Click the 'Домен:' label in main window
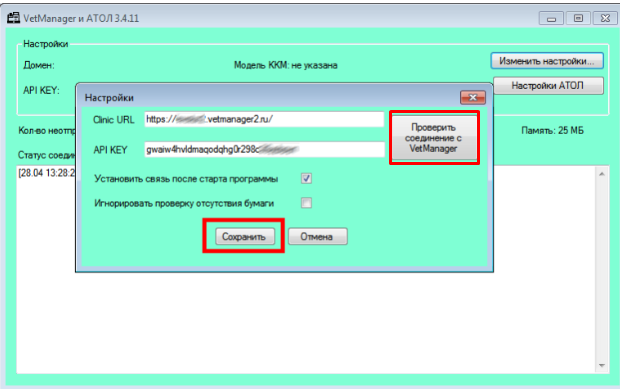The height and width of the screenshot is (389, 620). (39, 65)
